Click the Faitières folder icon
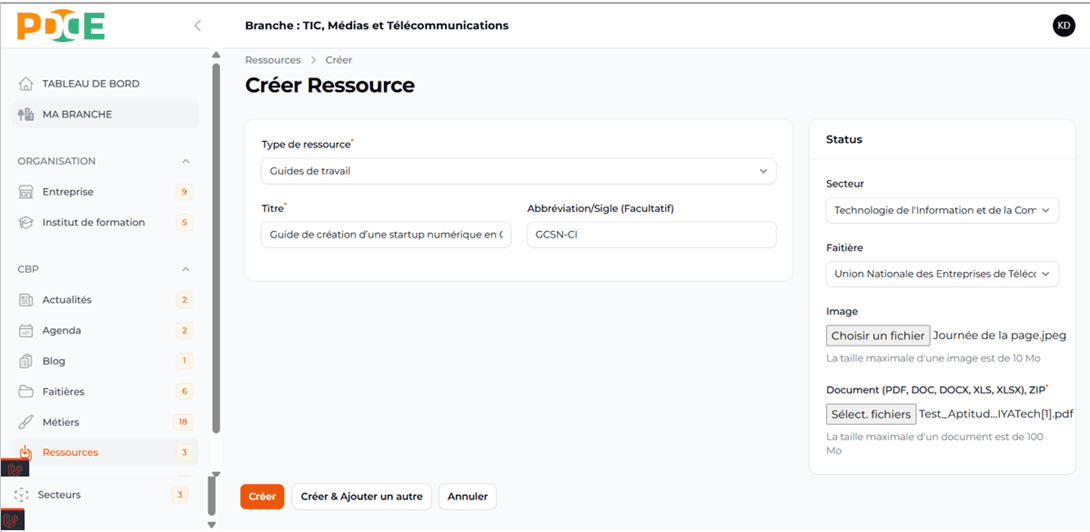 [x=26, y=392]
